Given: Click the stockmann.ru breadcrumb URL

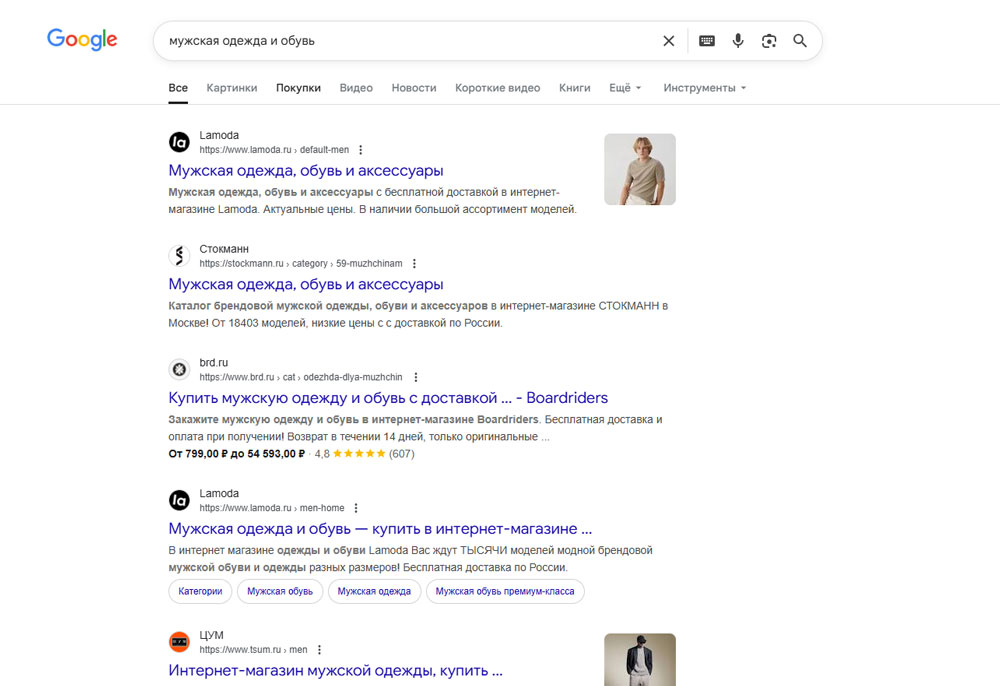Looking at the screenshot, I should [301, 263].
